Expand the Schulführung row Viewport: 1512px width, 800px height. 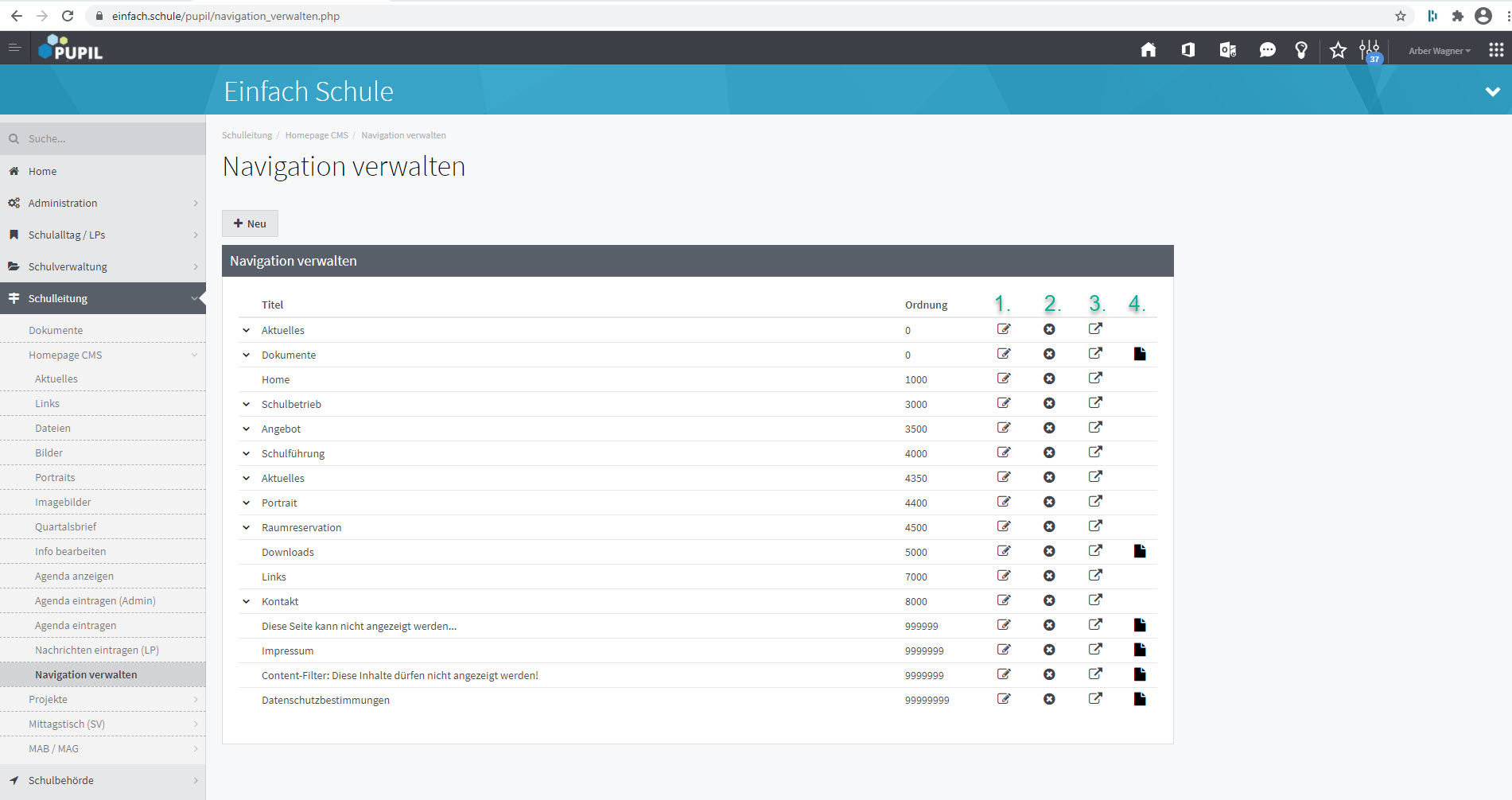247,453
